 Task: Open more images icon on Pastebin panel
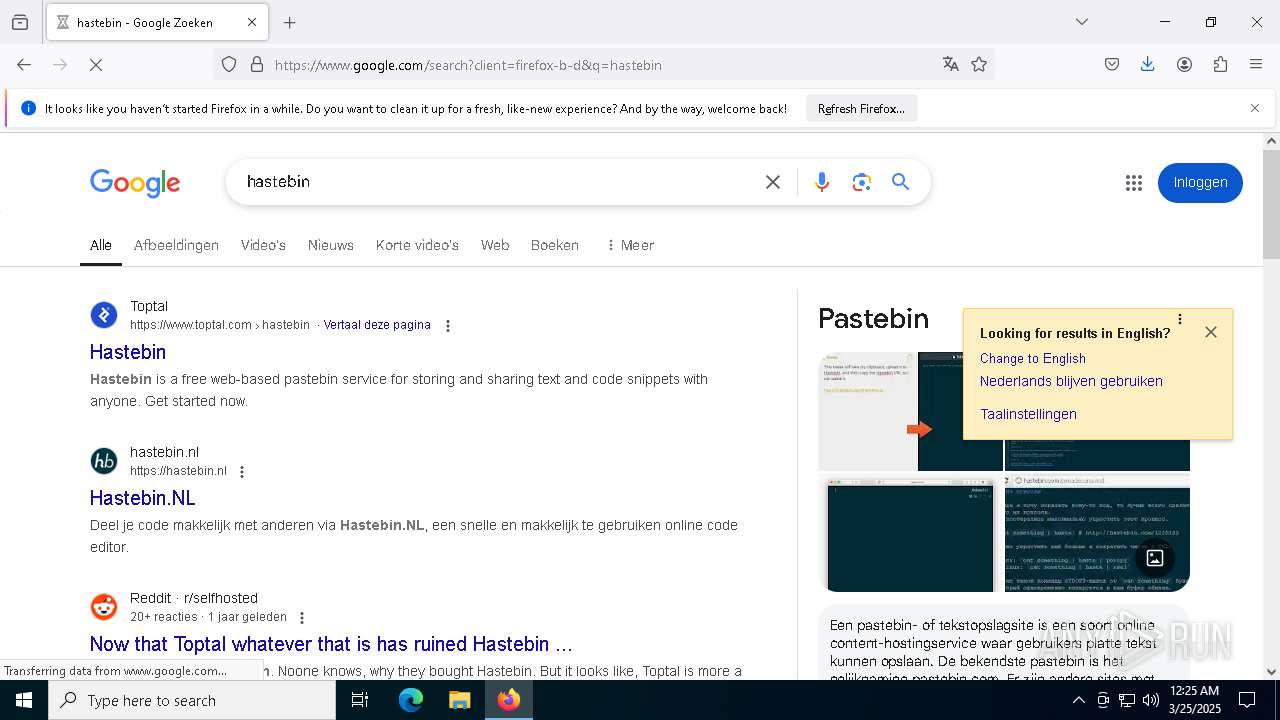(1155, 558)
